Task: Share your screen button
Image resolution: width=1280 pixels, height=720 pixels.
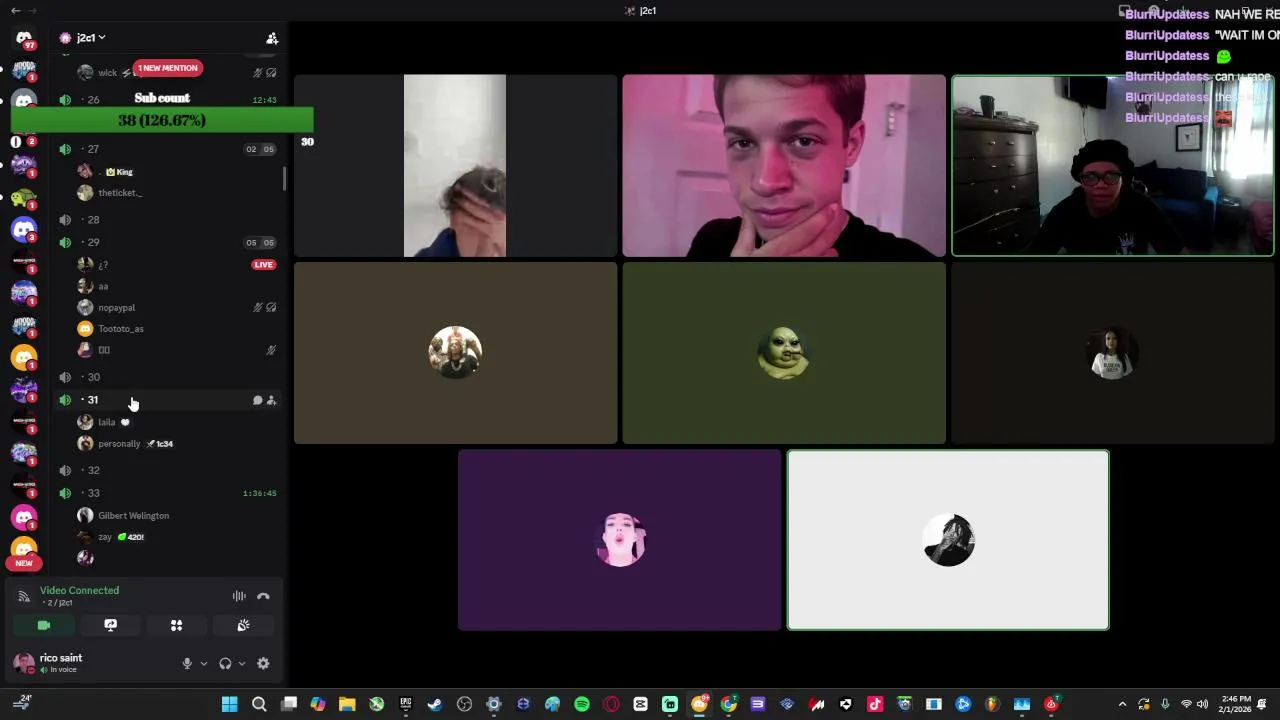Action: pyautogui.click(x=110, y=625)
